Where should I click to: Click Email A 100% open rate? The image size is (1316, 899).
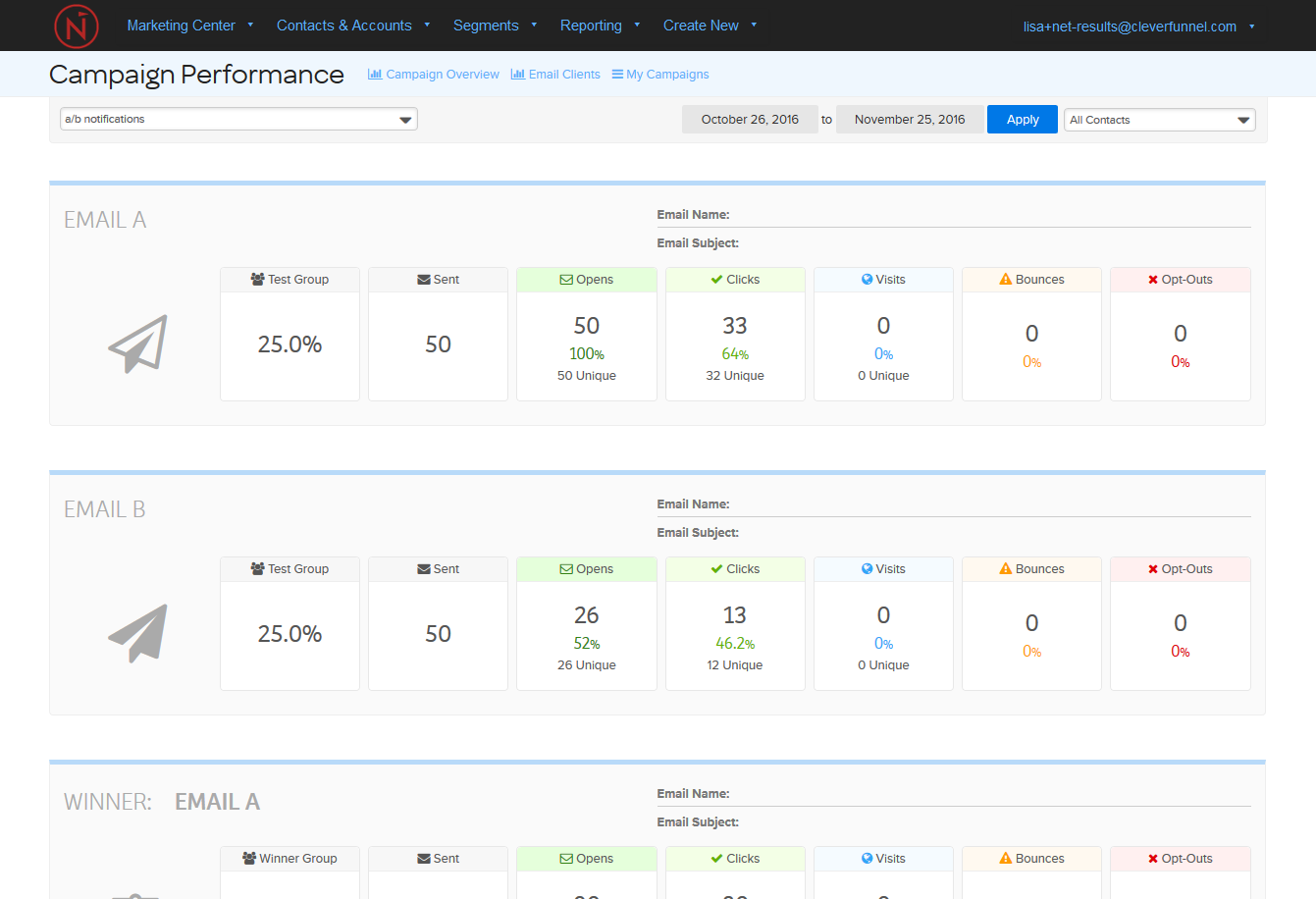click(x=587, y=354)
